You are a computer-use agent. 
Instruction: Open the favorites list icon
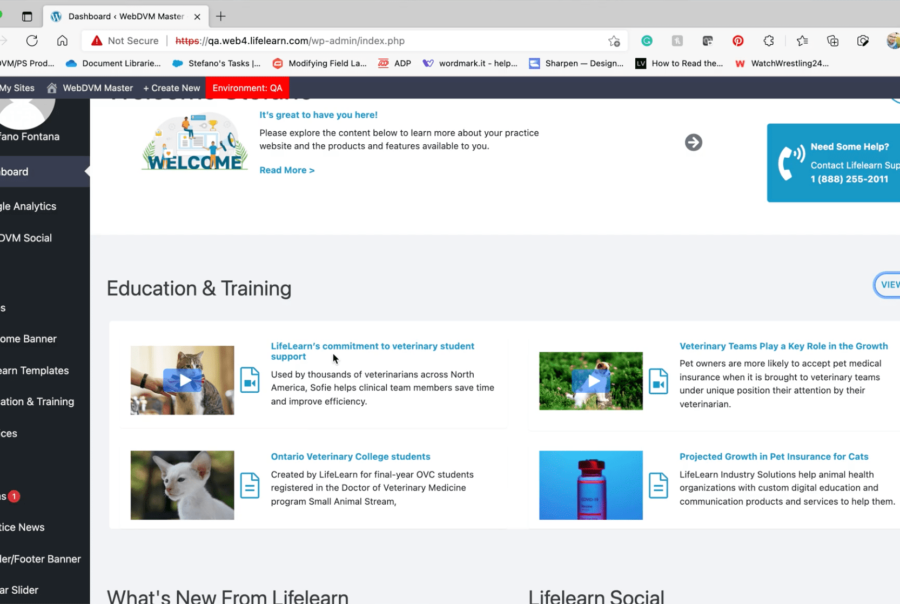coord(802,41)
